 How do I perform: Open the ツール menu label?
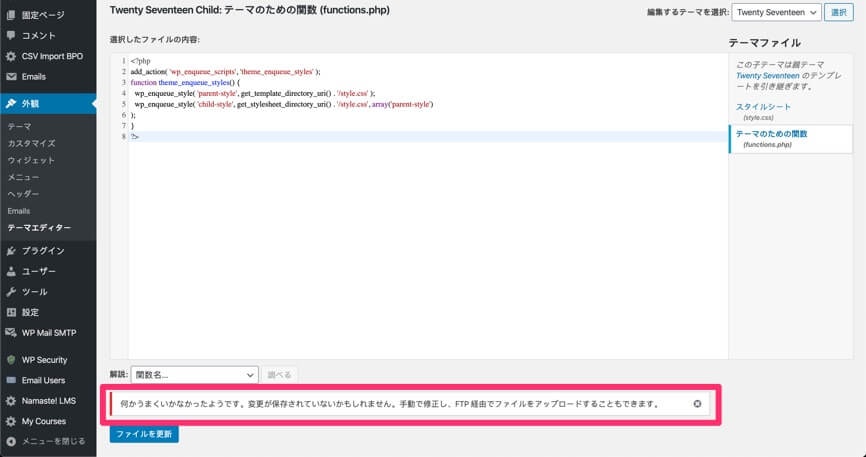tap(34, 292)
